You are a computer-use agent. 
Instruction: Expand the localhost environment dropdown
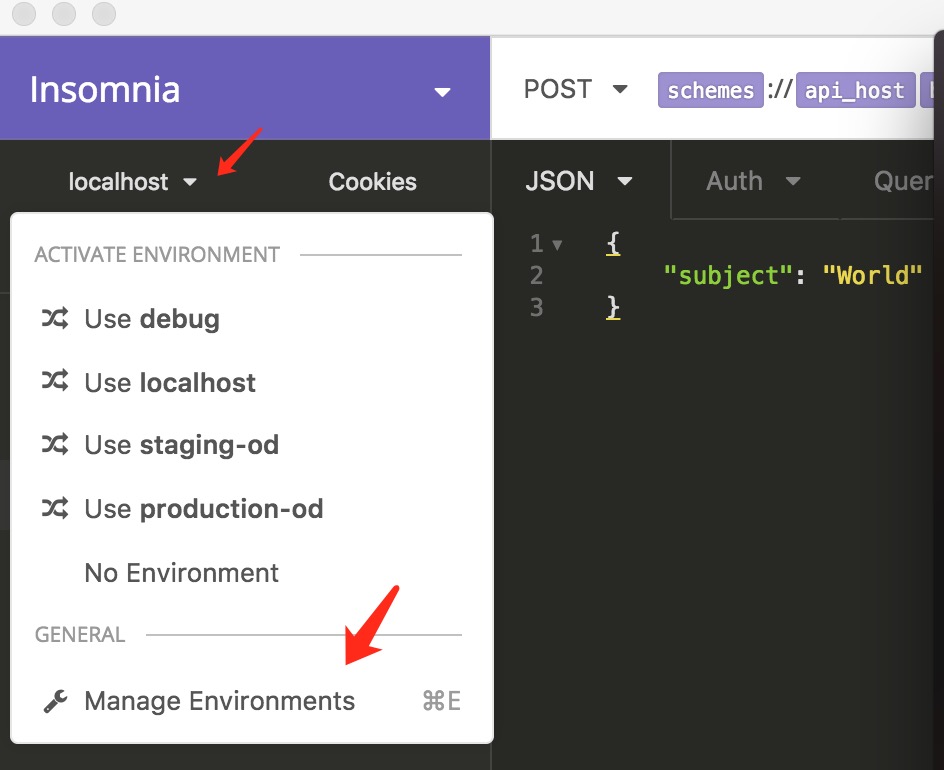click(133, 182)
